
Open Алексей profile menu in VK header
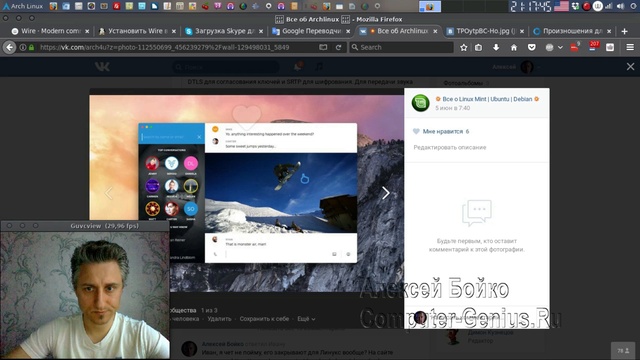point(516,67)
